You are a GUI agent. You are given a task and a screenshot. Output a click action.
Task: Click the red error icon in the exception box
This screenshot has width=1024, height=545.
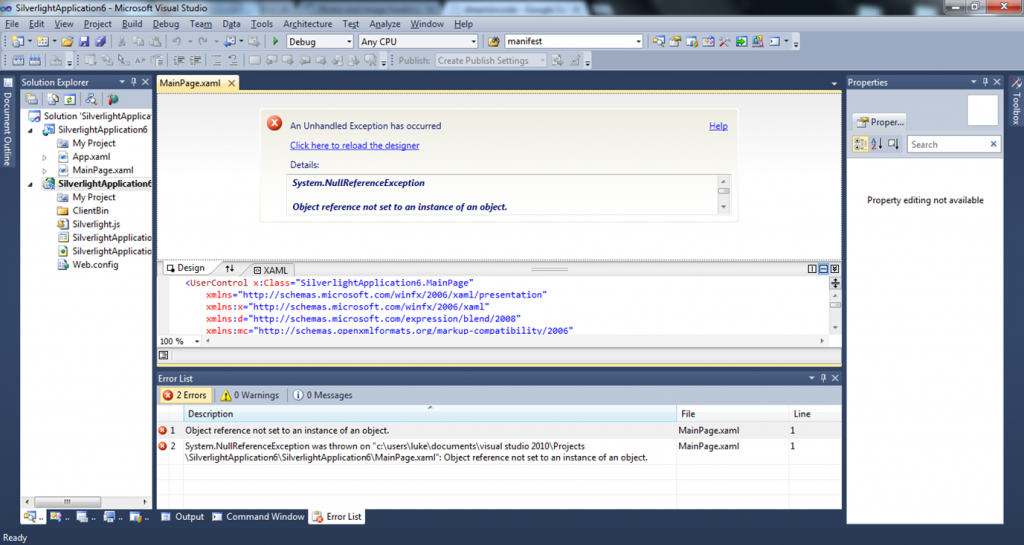coord(275,123)
